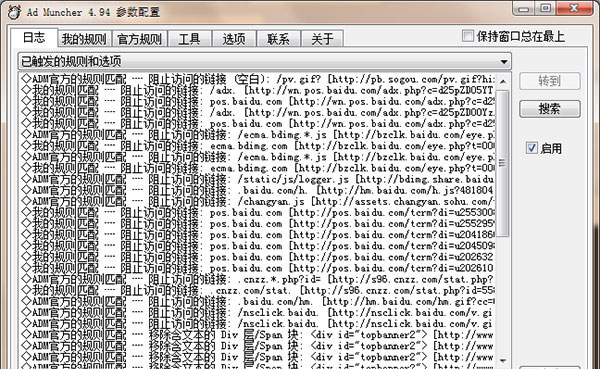Select log row /static/js/logger.js
The width and height of the screenshot is (600, 369).
click(x=257, y=179)
